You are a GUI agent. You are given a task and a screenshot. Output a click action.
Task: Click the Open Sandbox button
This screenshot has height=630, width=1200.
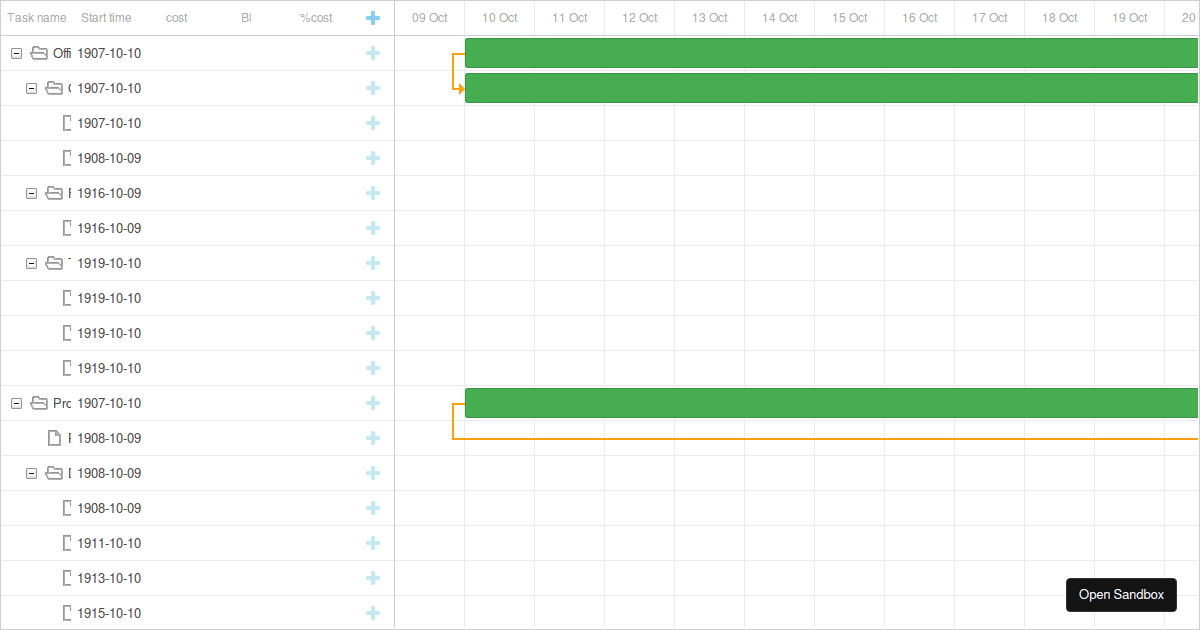click(x=1121, y=595)
